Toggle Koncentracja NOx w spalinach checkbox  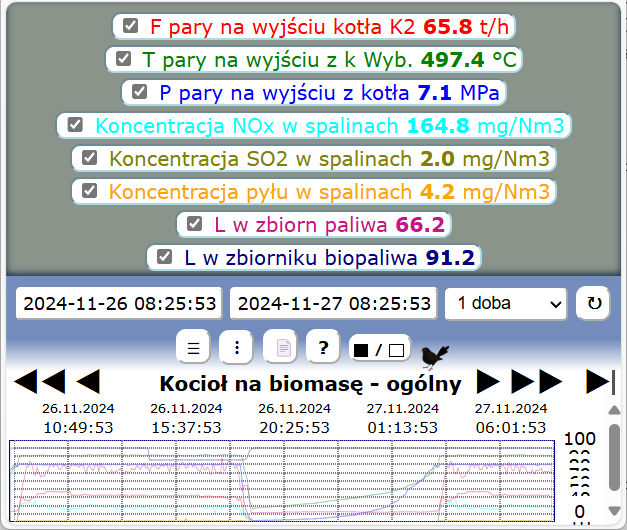(x=75, y=125)
